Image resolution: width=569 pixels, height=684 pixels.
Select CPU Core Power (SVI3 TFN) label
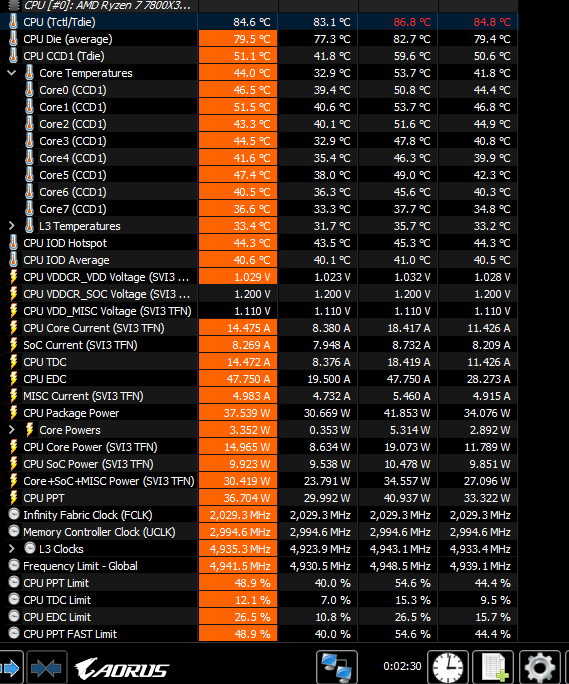pyautogui.click(x=90, y=447)
